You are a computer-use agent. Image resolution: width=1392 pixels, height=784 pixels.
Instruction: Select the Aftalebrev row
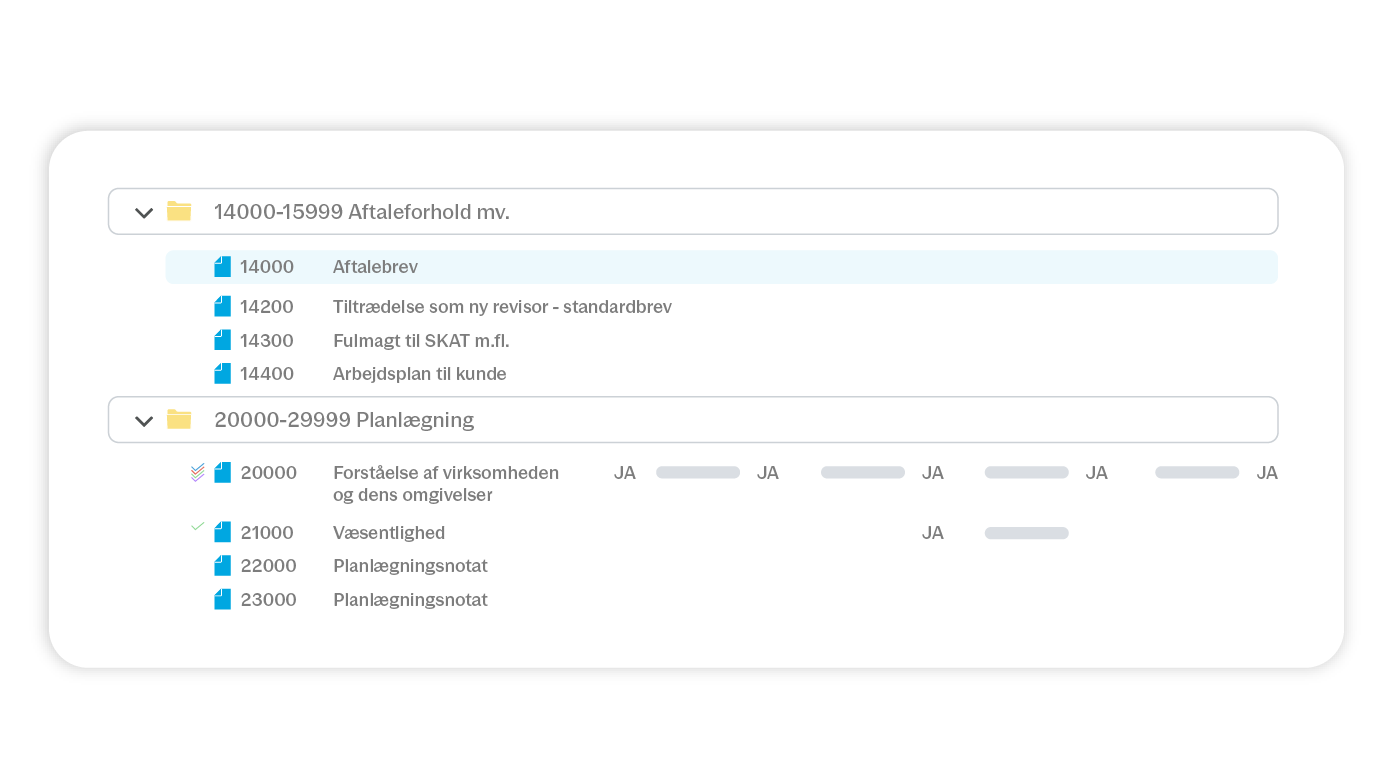[375, 267]
